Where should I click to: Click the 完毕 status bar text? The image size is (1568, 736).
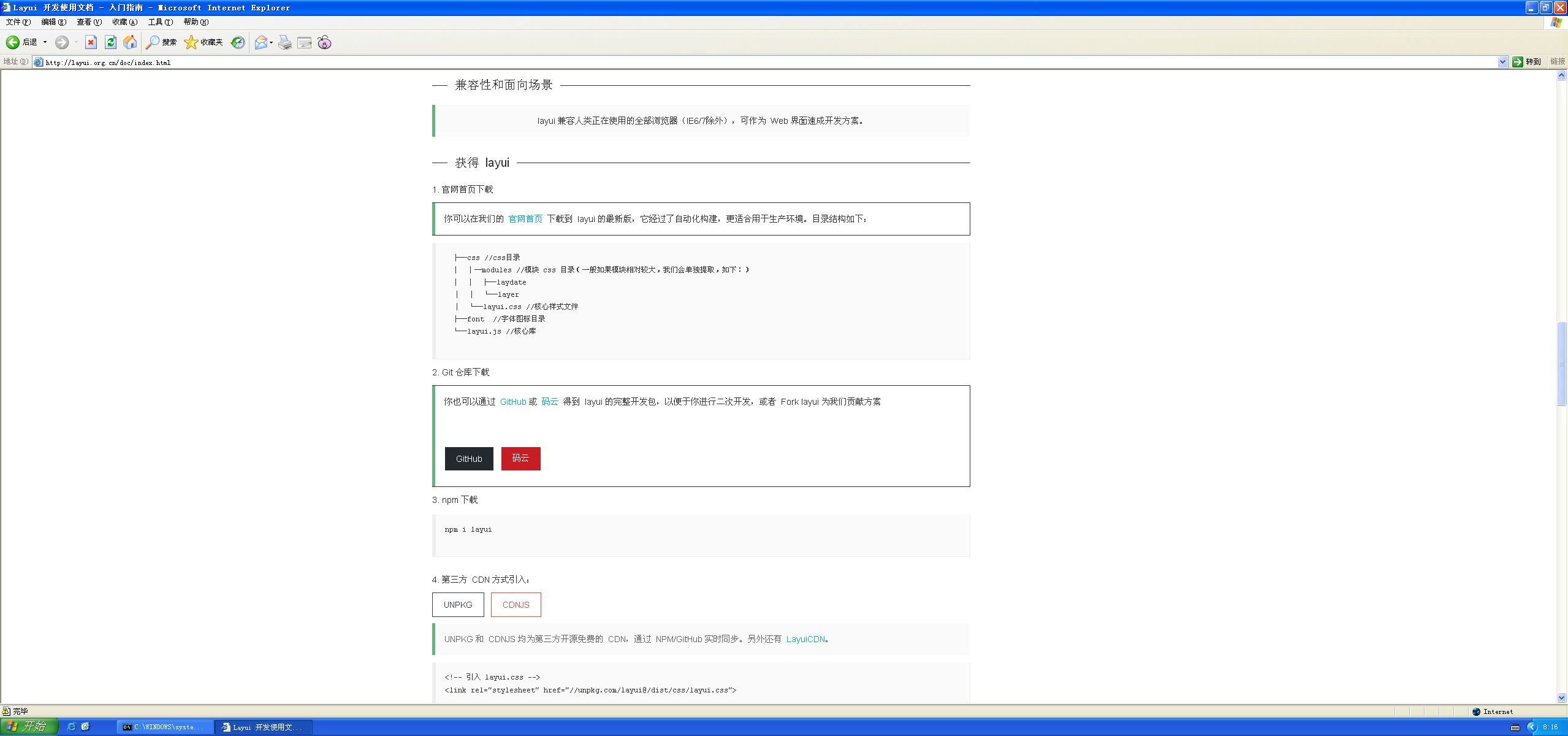coord(20,711)
